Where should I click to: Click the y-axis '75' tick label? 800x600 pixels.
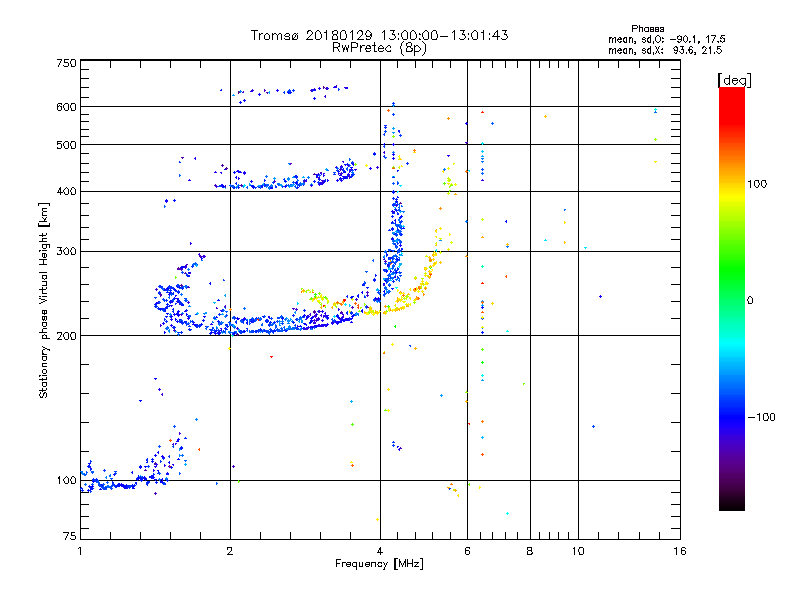(x=70, y=536)
